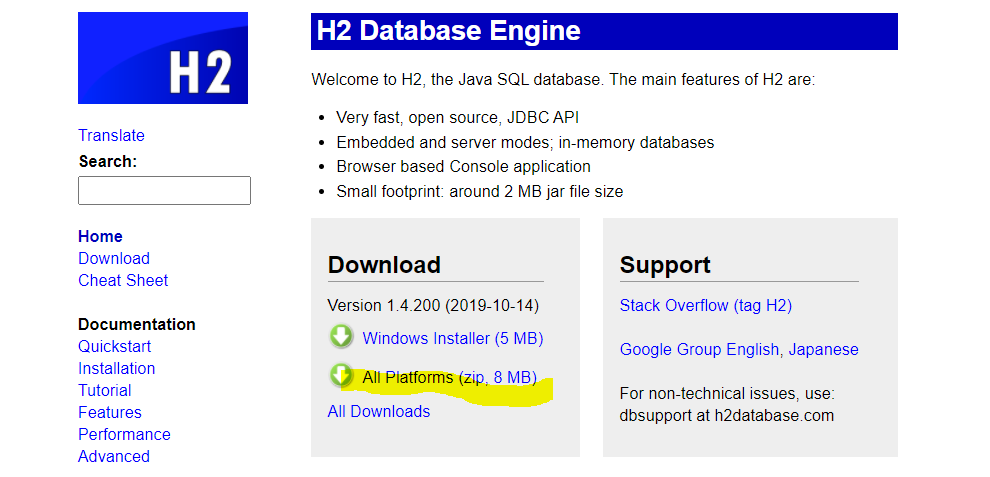The width and height of the screenshot is (990, 477).
Task: Click the Download section heading
Action: pos(384,265)
